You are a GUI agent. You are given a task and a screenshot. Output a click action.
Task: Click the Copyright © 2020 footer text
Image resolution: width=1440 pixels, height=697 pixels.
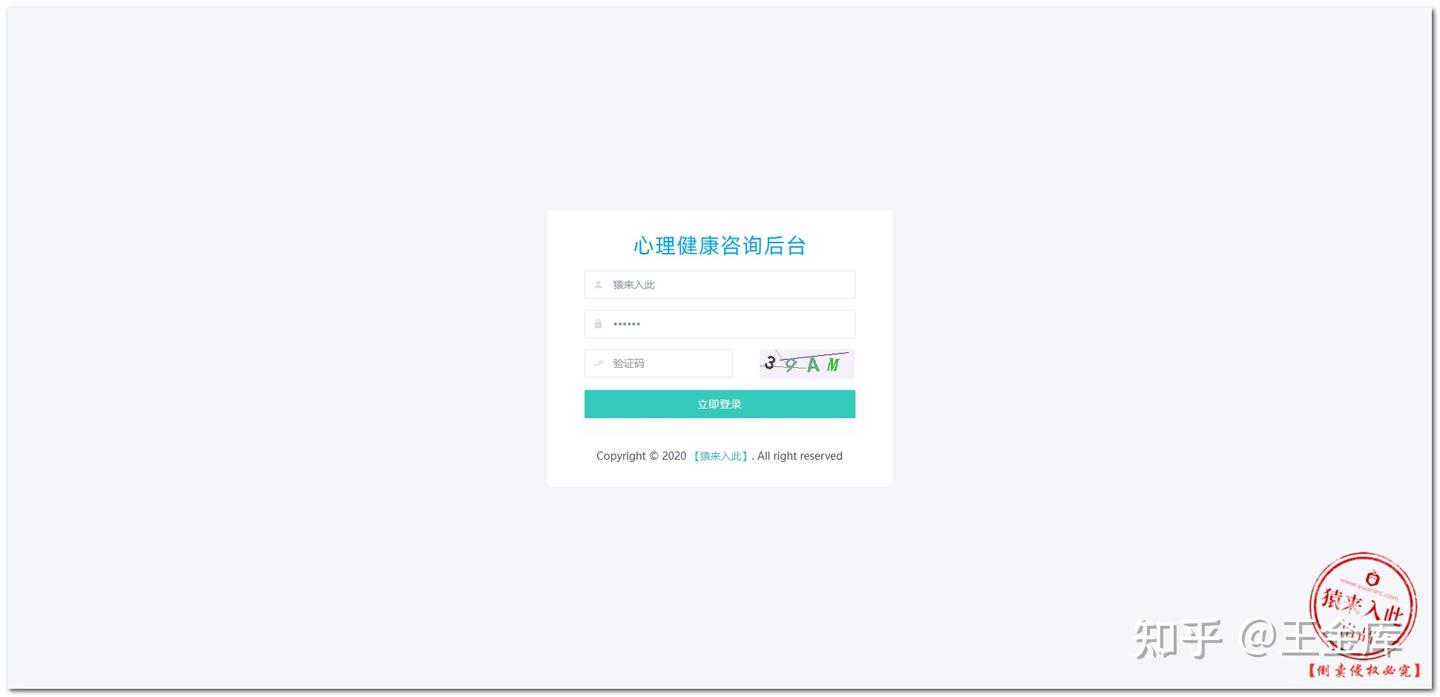[x=641, y=456]
